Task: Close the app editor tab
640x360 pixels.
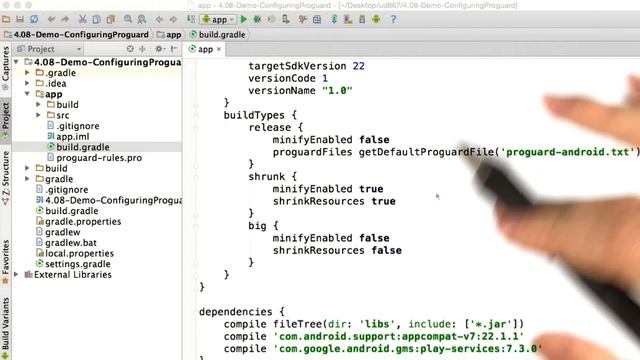Action: 219,49
